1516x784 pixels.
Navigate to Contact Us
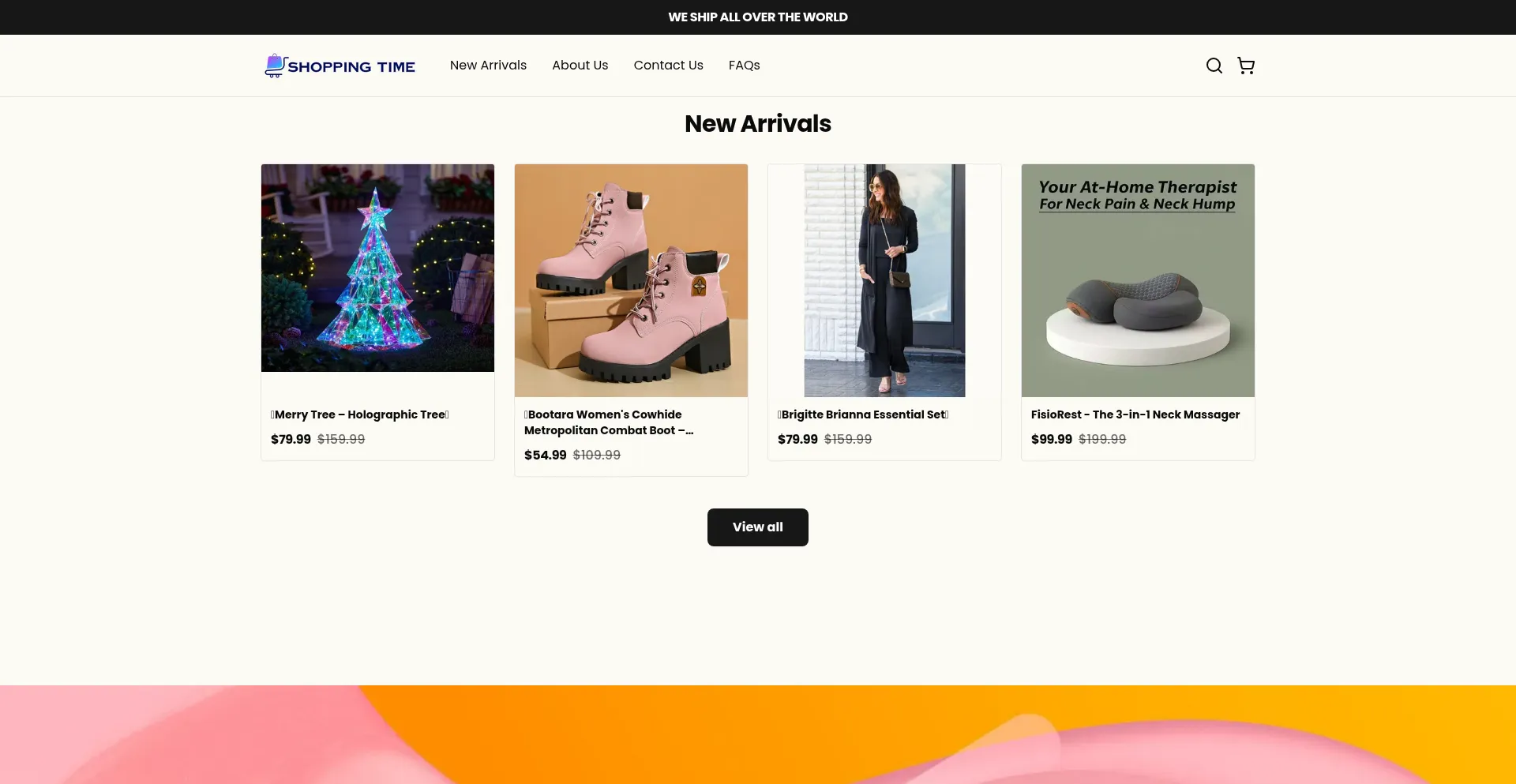click(x=668, y=66)
